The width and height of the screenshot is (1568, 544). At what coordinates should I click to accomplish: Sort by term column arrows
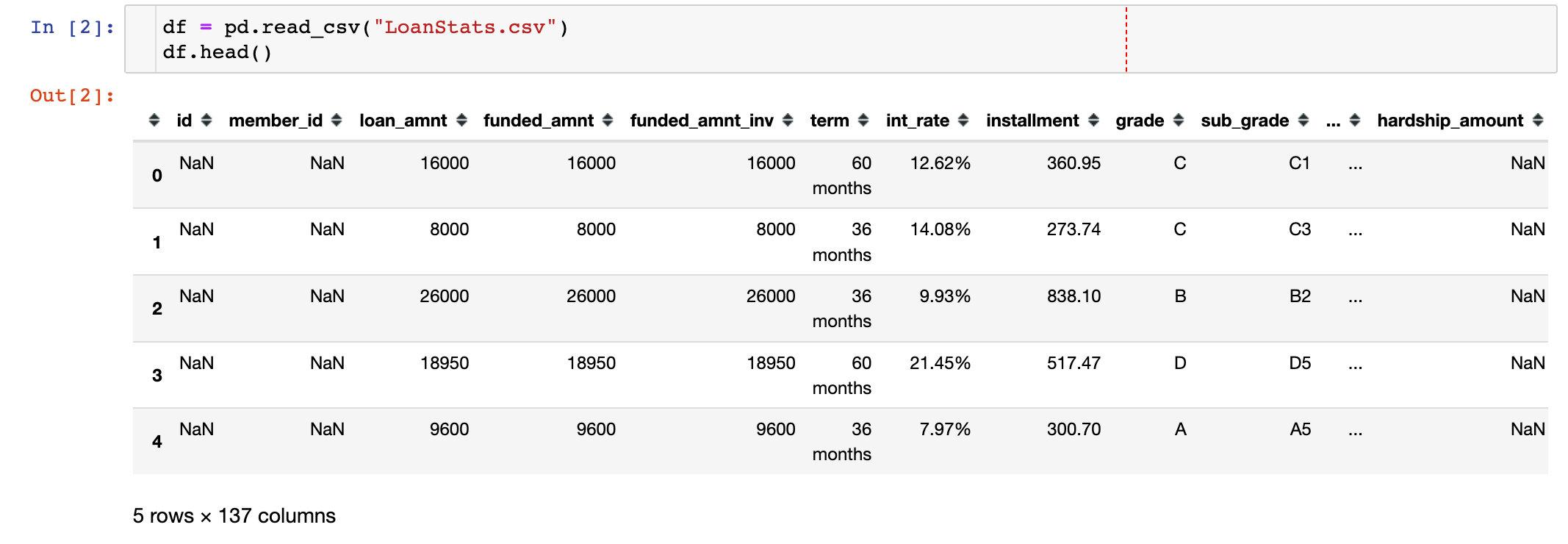tap(863, 121)
